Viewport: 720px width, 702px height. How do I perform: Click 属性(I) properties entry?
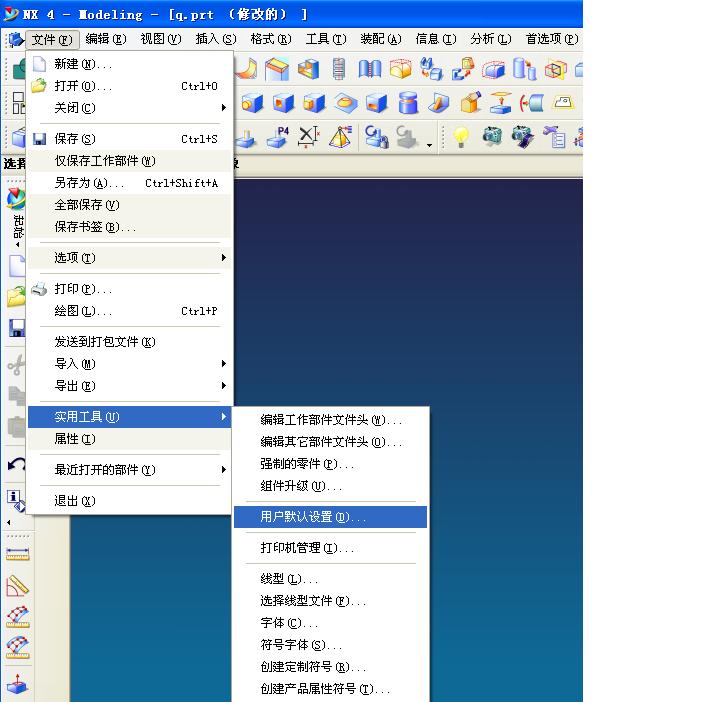(129, 439)
